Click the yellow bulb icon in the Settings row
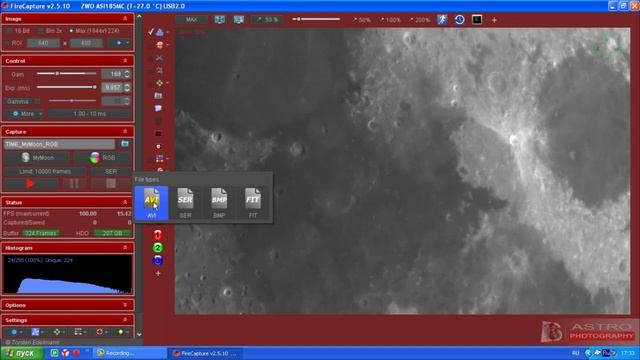The width and height of the screenshot is (640, 360). [x=120, y=332]
